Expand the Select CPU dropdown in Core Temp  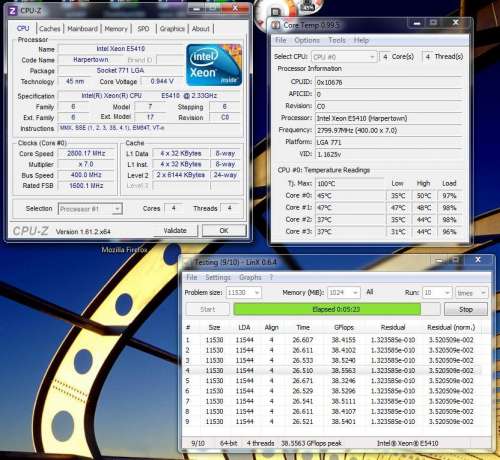pos(344,57)
